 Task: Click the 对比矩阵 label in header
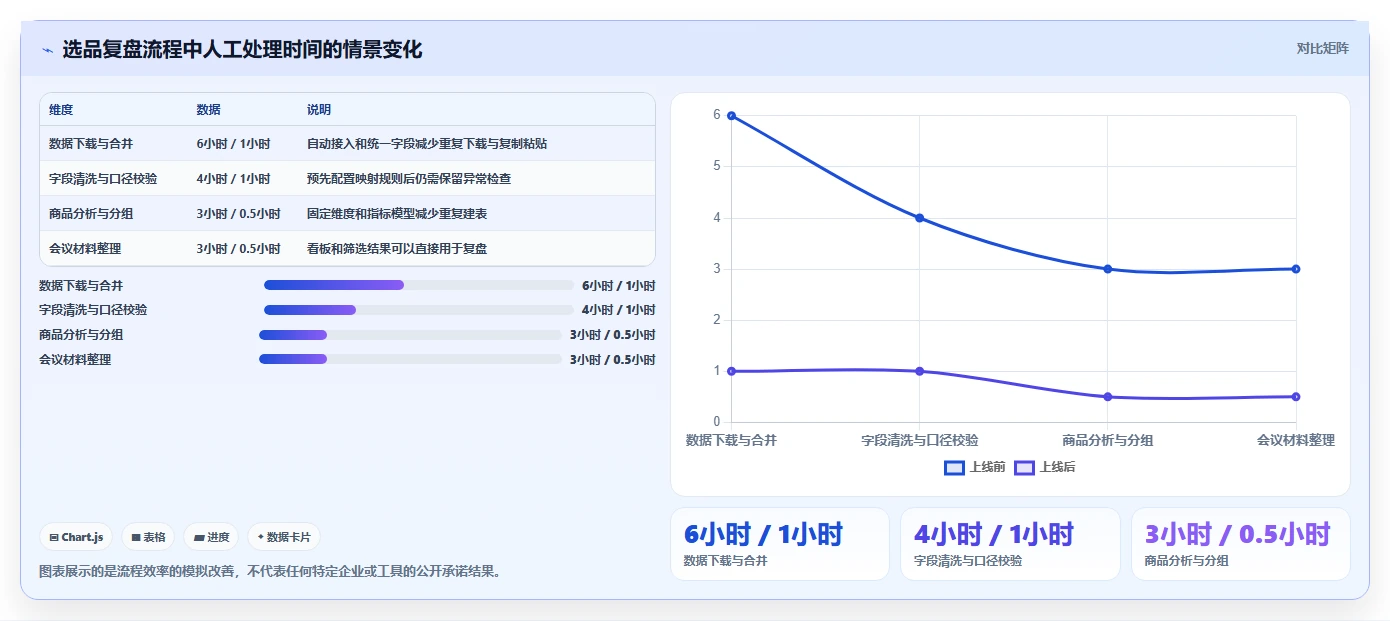tap(1322, 48)
